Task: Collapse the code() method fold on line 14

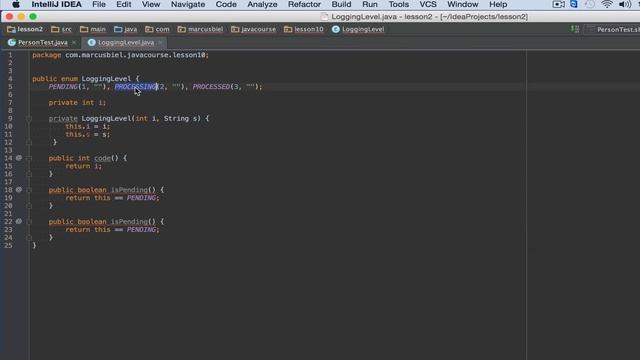Action: coord(29,158)
